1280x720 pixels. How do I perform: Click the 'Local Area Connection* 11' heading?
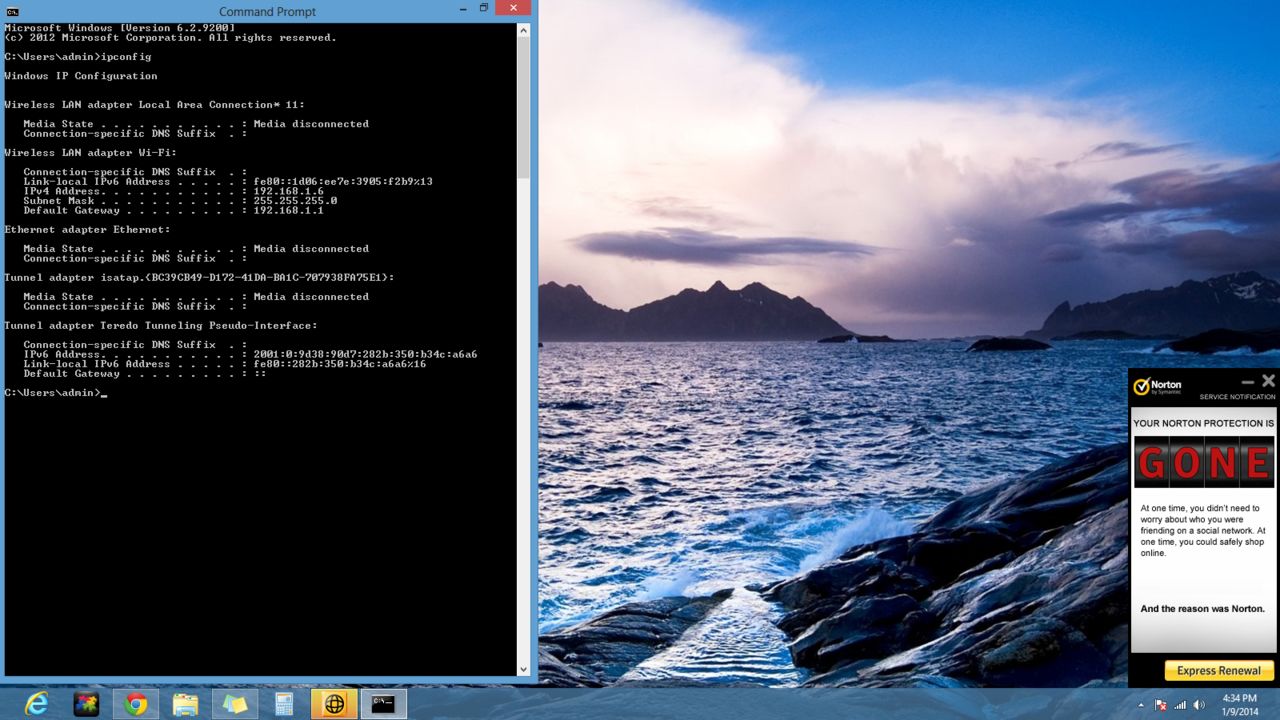(154, 105)
